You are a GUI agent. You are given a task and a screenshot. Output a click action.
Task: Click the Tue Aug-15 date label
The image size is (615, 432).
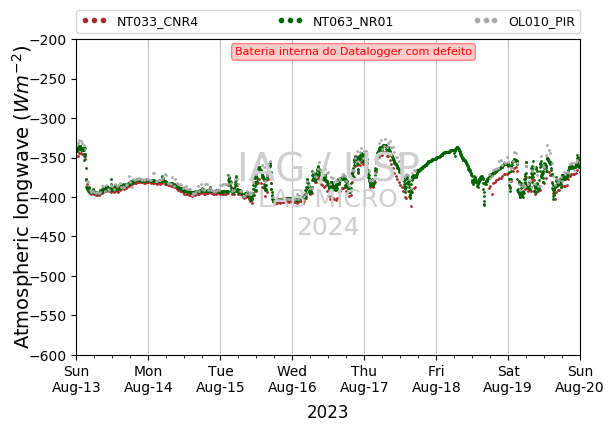tap(220, 379)
